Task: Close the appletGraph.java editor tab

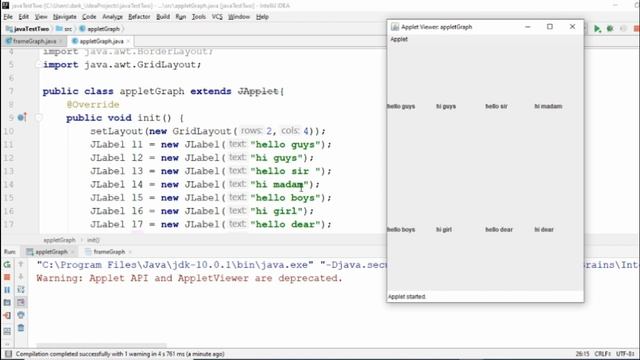Action: 128,41
